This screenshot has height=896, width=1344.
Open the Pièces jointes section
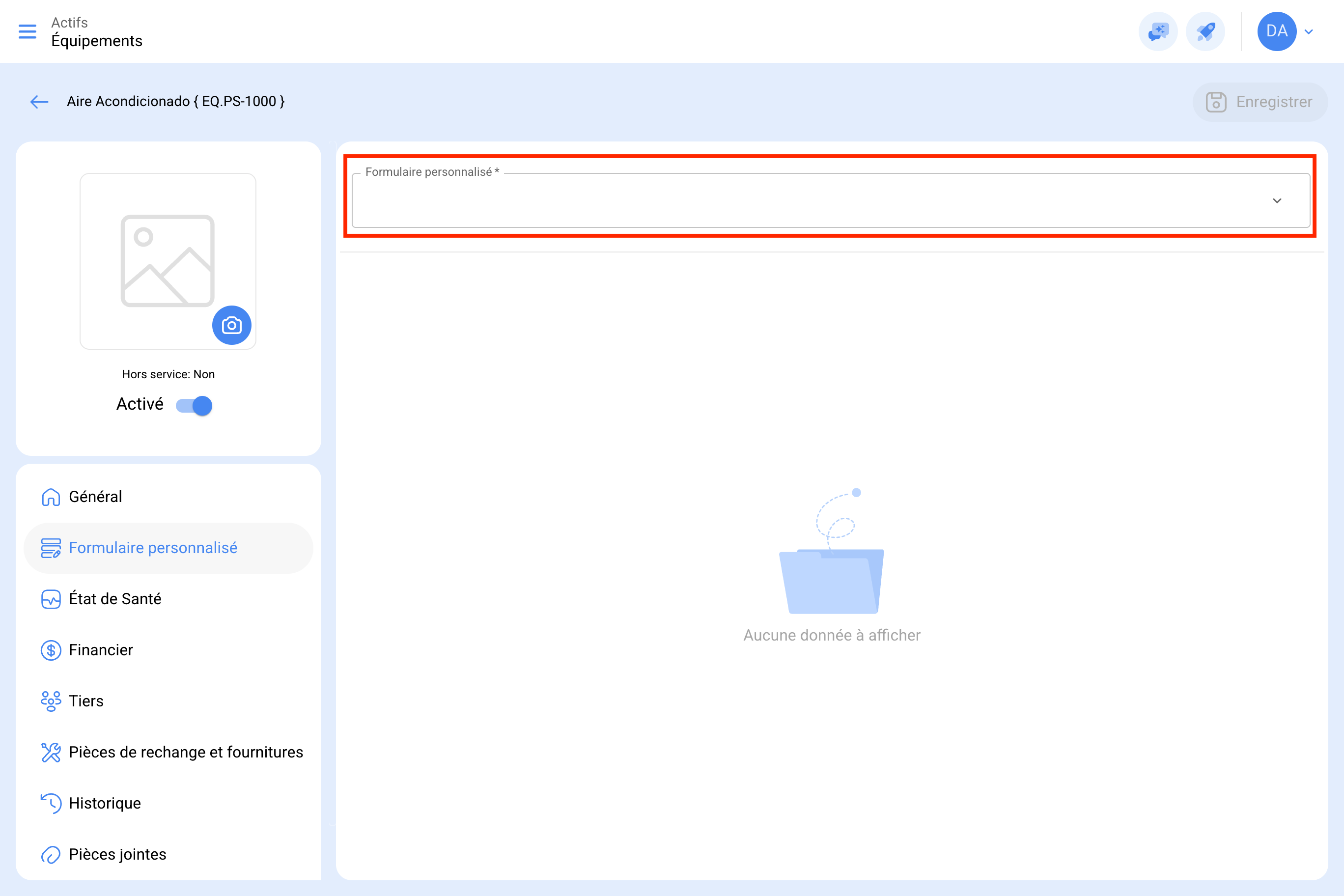pos(168,854)
